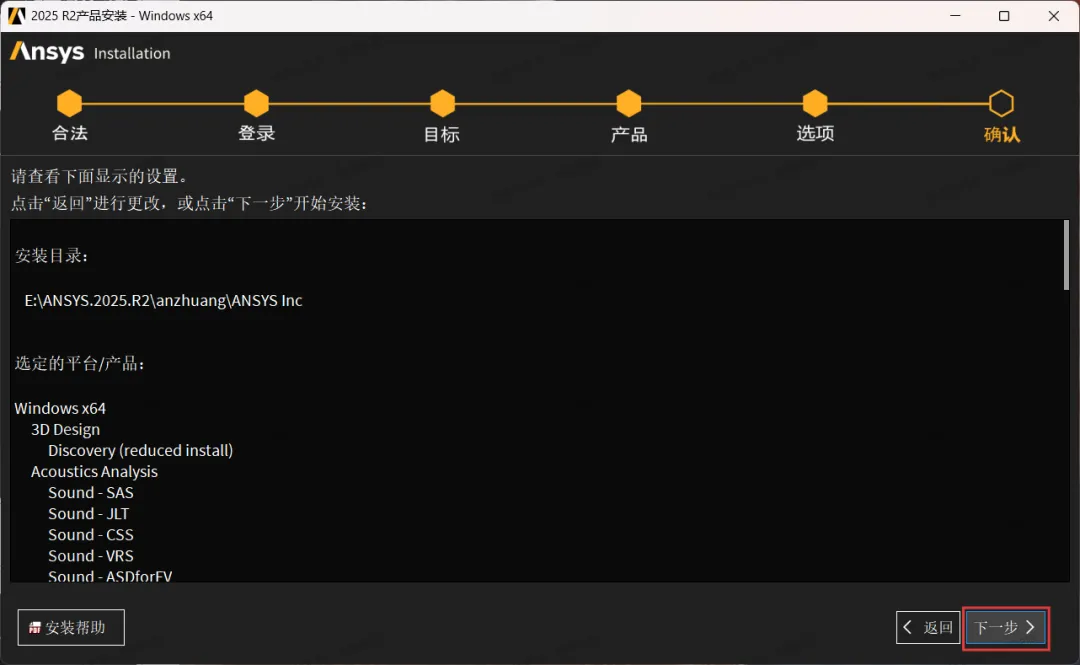Click the 目标 step label
This screenshot has width=1080, height=665.
(x=442, y=134)
